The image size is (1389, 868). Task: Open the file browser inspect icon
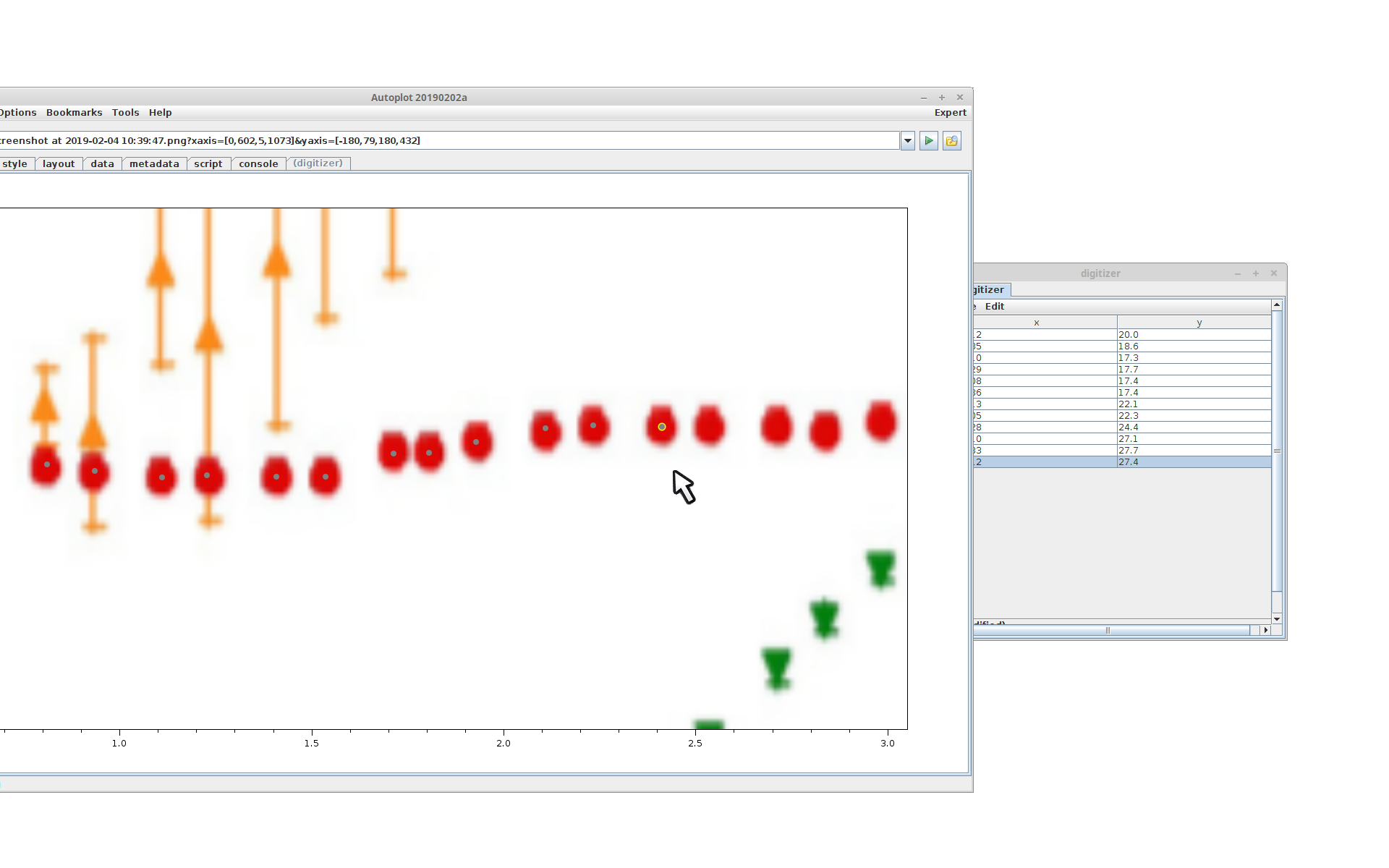[x=952, y=141]
